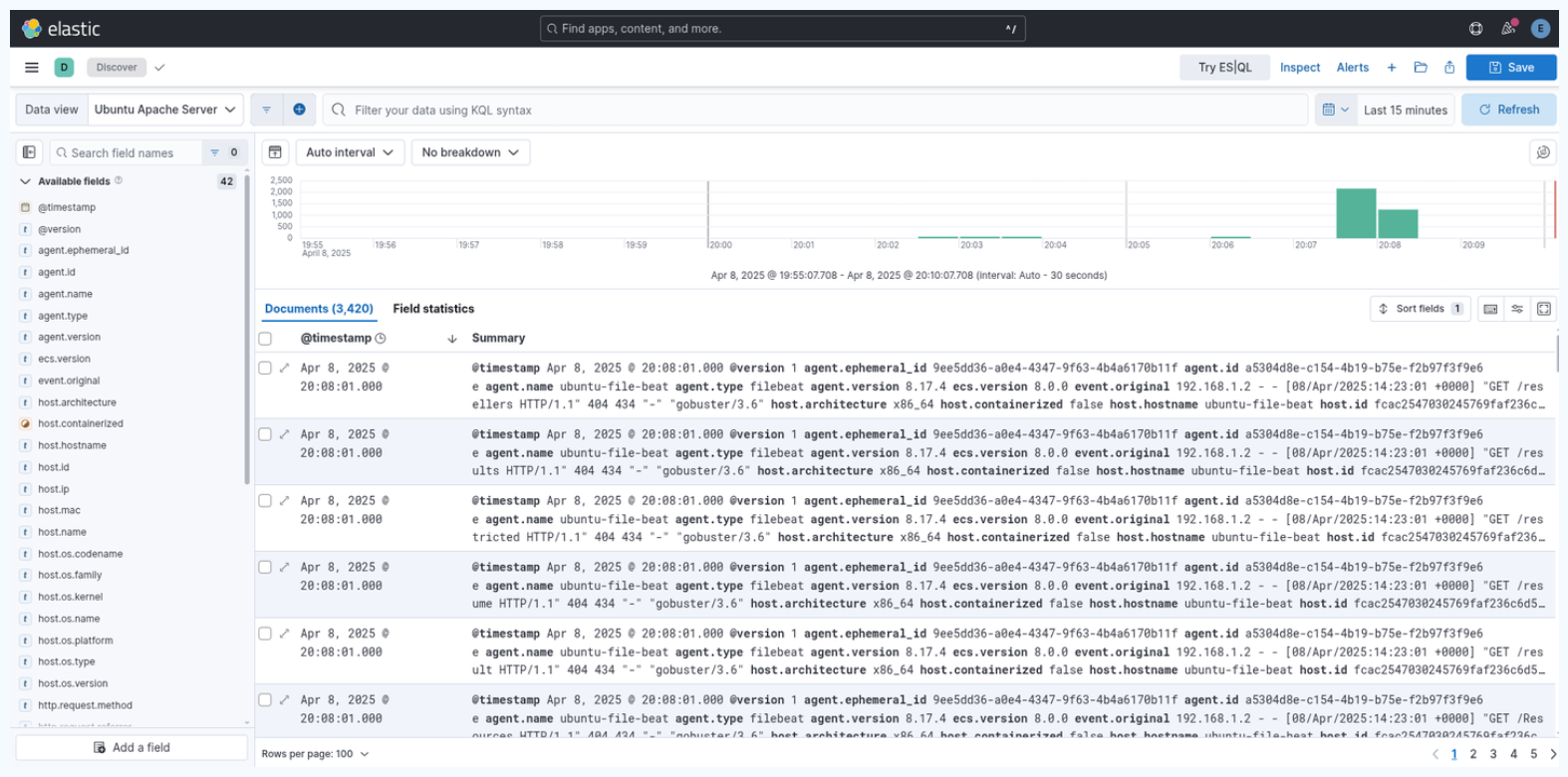
Task: Open the help menu icon
Action: click(x=1476, y=29)
